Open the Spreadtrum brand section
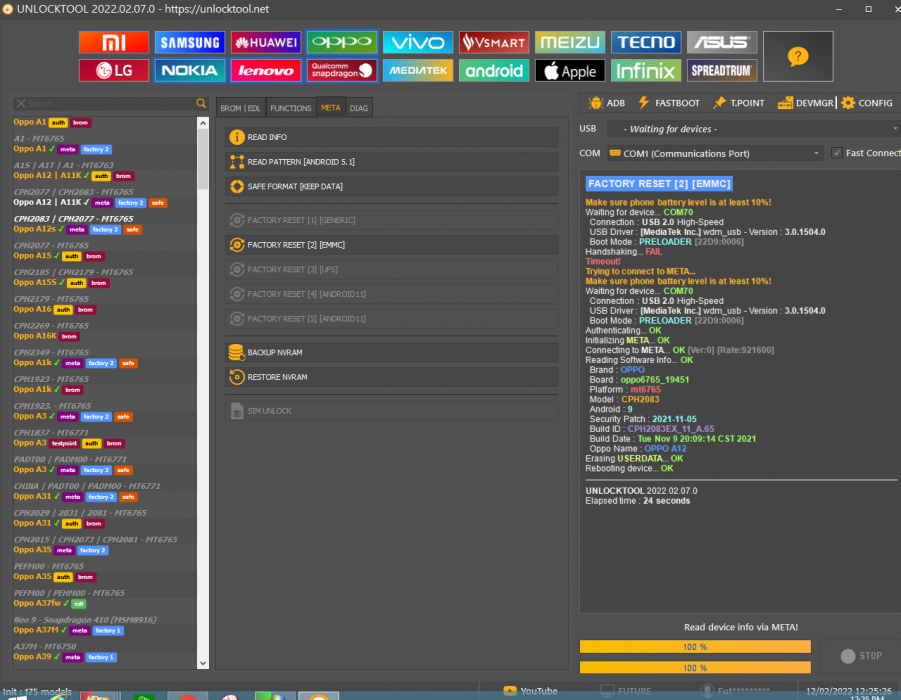Image resolution: width=901 pixels, height=700 pixels. 722,71
